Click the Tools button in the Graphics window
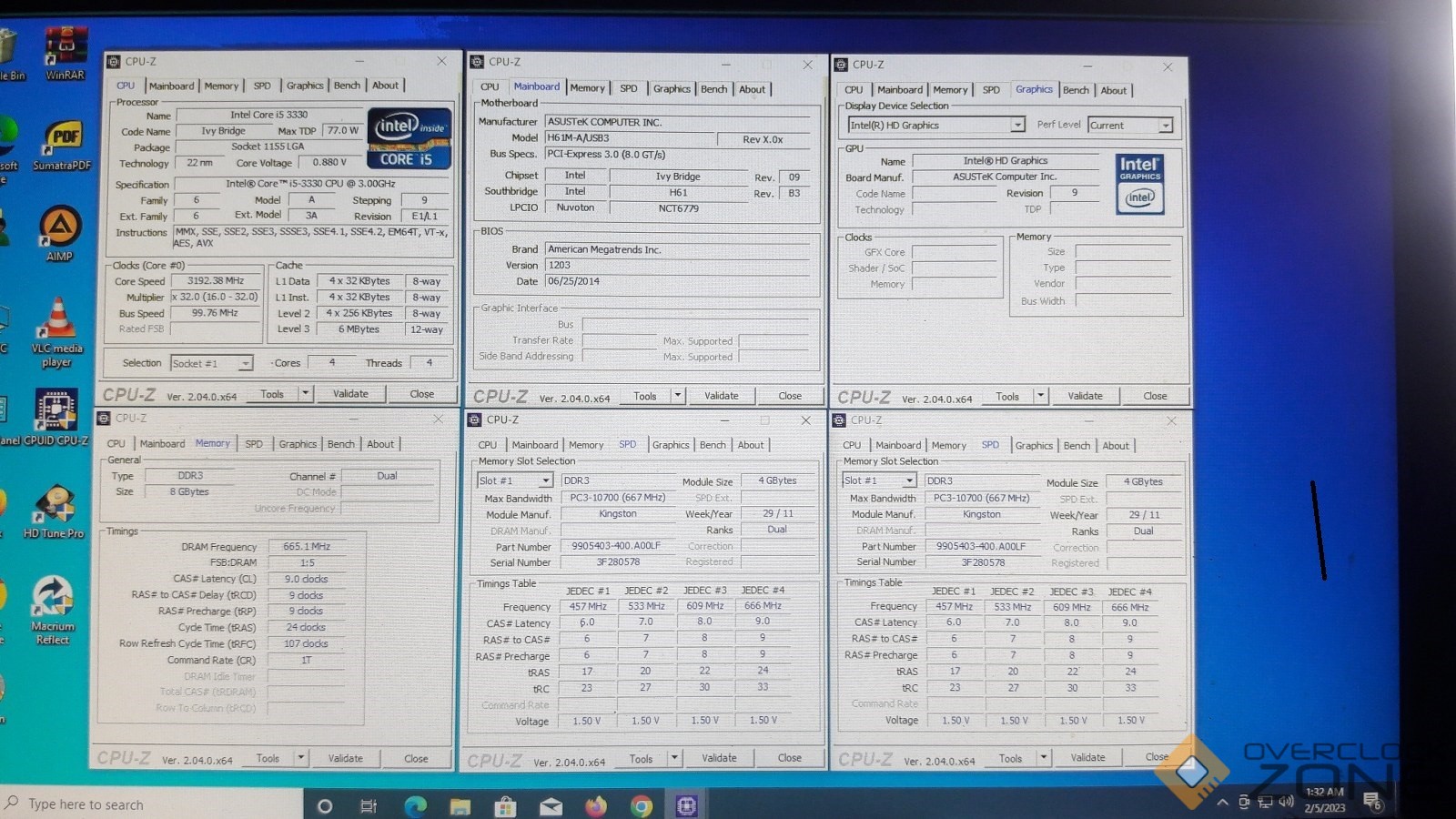This screenshot has height=819, width=1456. coord(1007,396)
